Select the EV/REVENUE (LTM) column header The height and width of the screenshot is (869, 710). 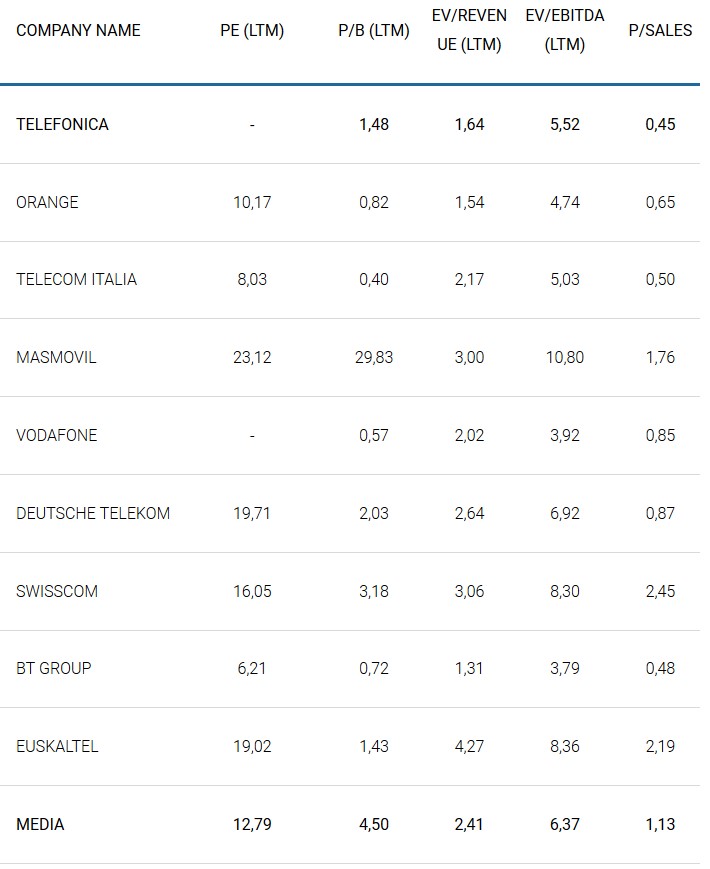[469, 31]
